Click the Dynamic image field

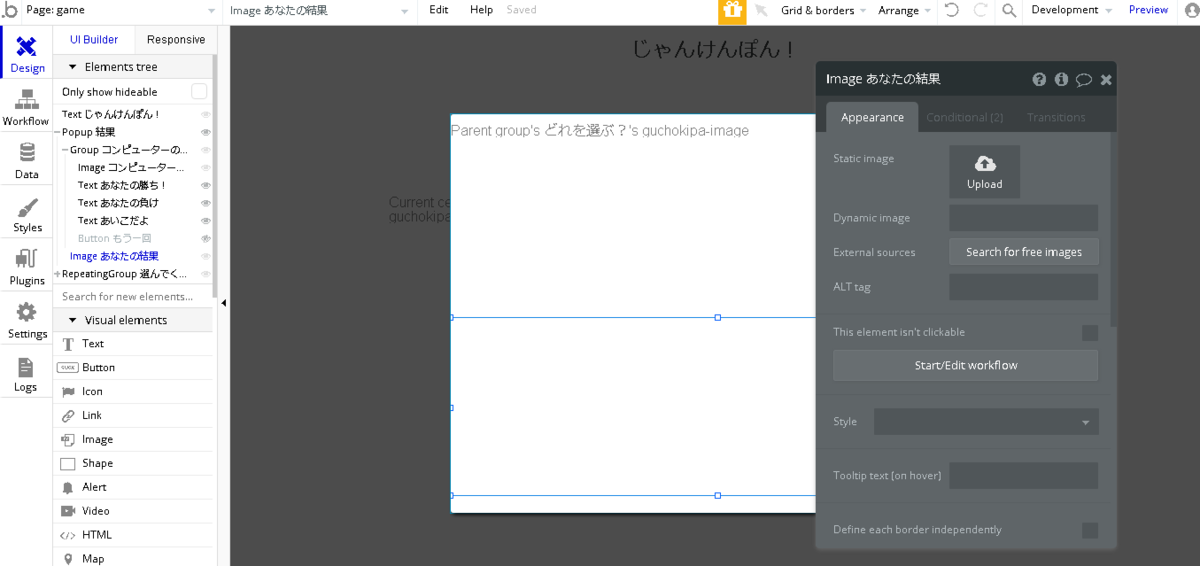tap(1023, 218)
